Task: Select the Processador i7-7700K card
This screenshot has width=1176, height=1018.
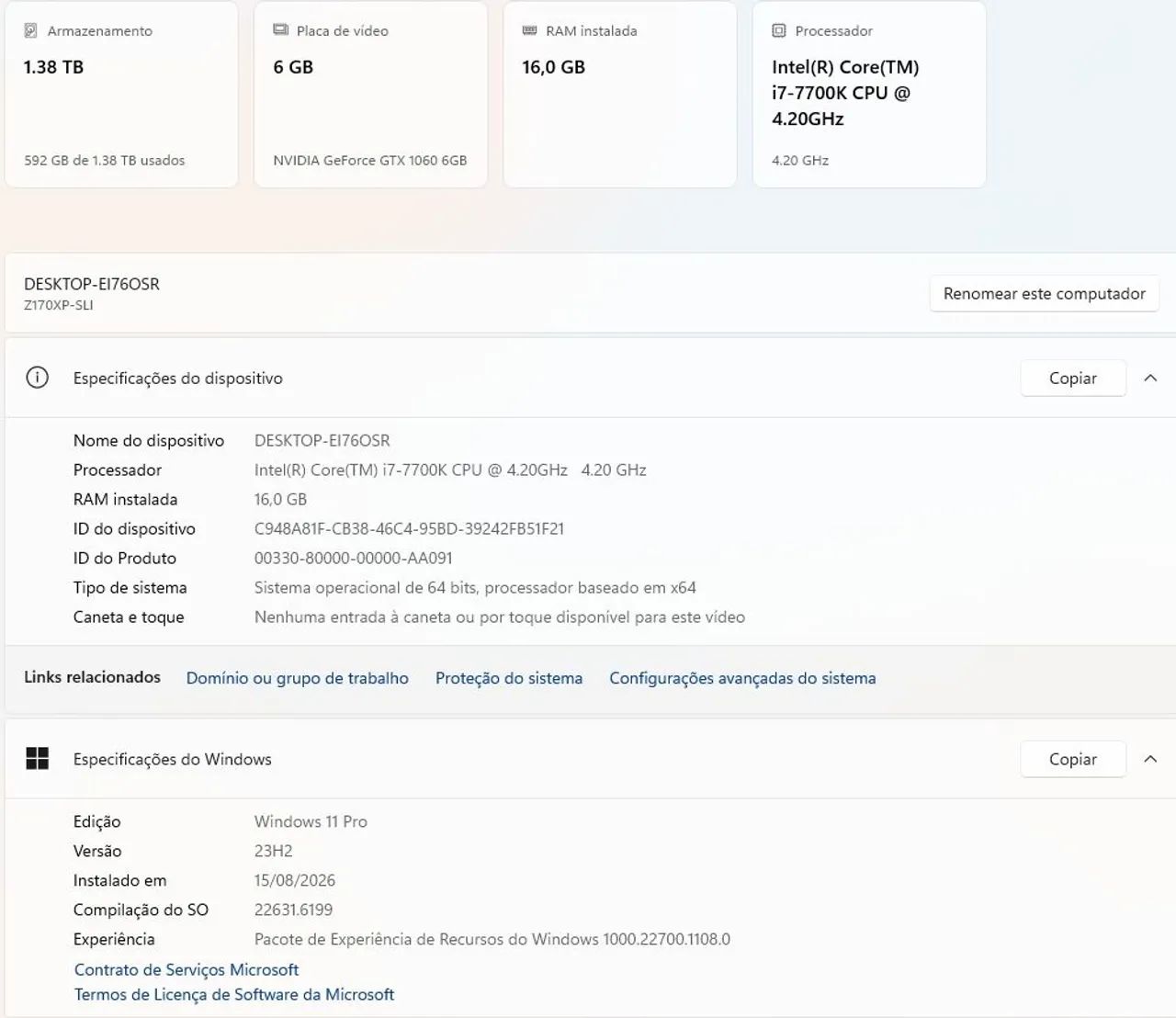Action: (x=869, y=94)
